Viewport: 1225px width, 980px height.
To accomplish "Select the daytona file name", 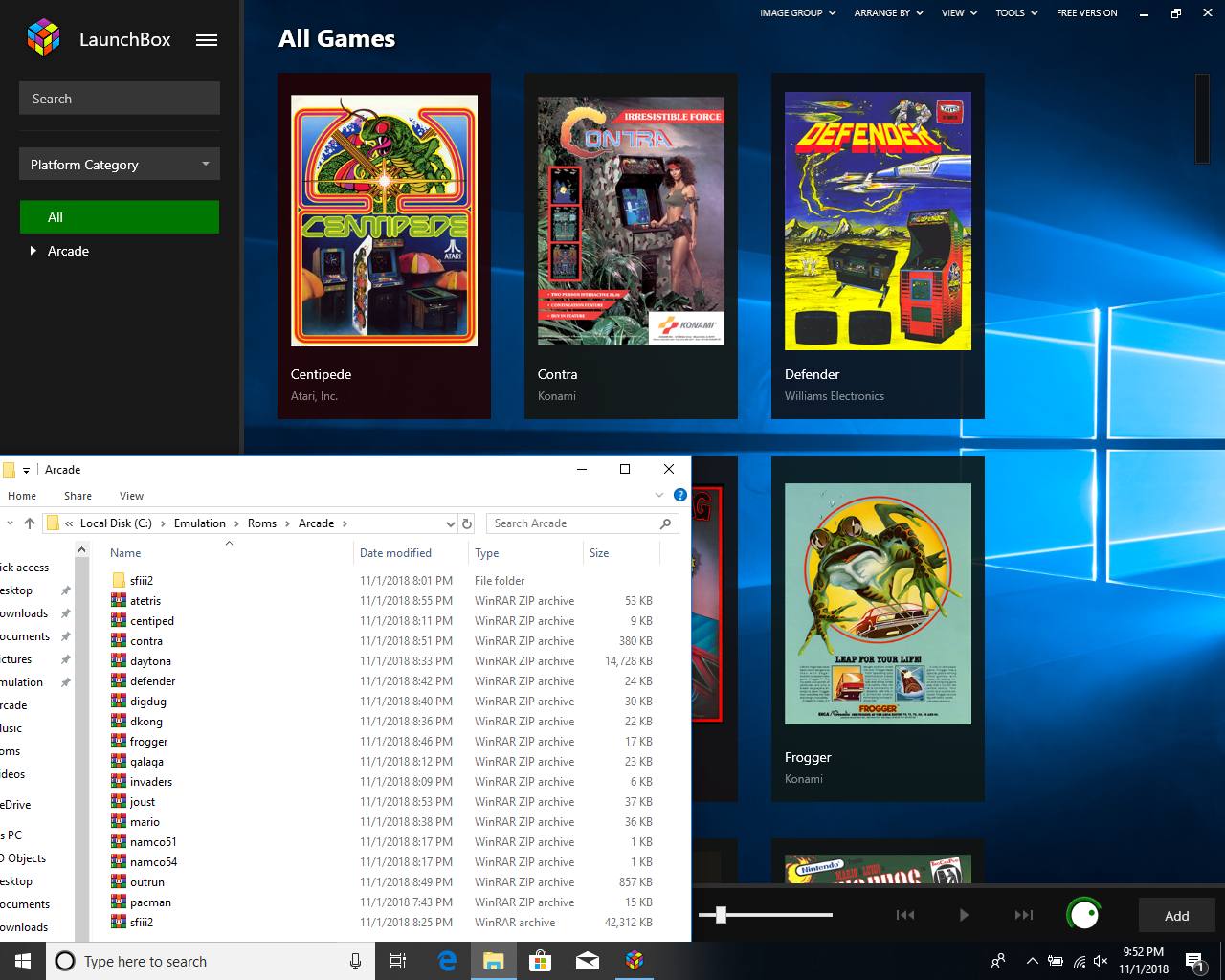I will click(x=150, y=661).
